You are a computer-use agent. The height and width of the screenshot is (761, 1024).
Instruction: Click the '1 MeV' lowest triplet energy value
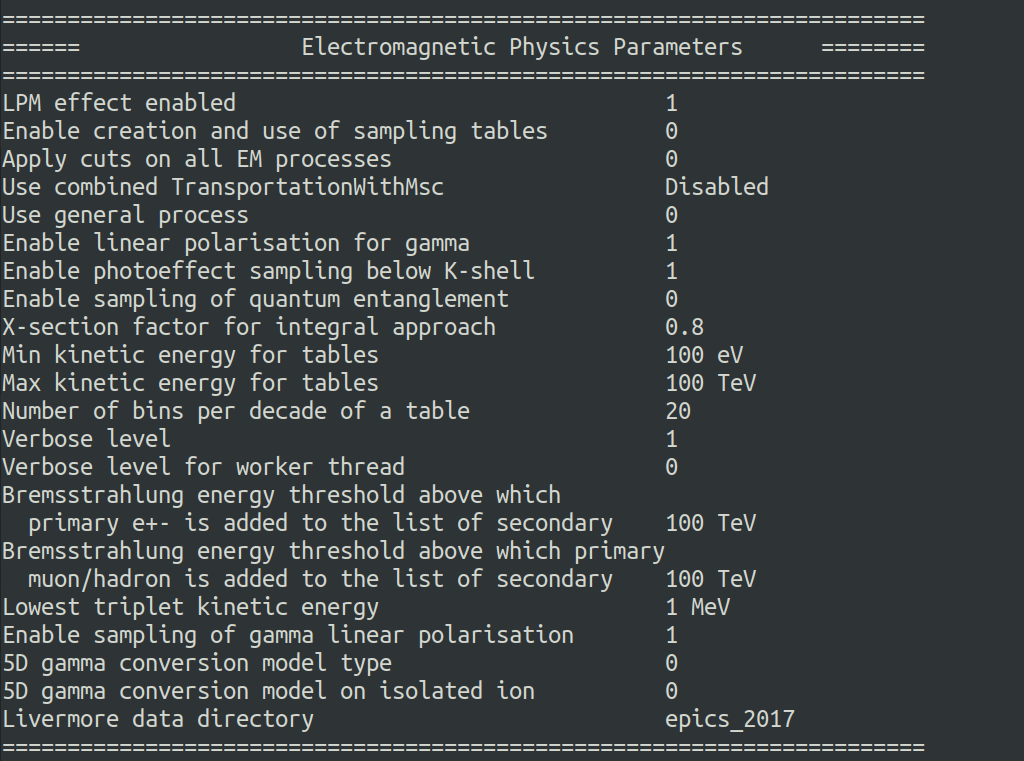tap(697, 607)
